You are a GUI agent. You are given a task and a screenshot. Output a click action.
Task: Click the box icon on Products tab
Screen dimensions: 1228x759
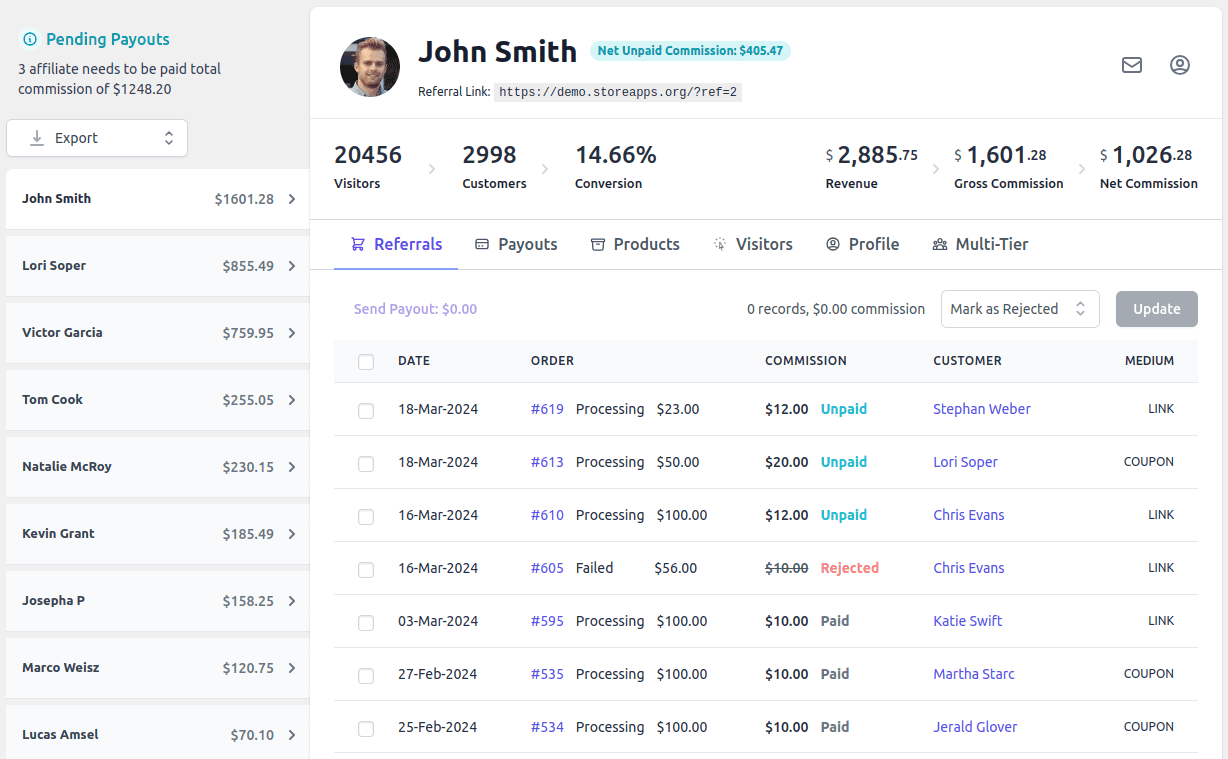point(598,244)
